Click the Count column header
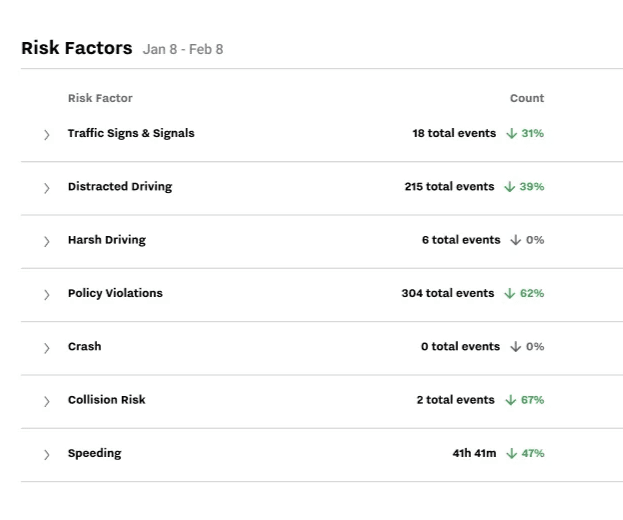 pyautogui.click(x=526, y=98)
